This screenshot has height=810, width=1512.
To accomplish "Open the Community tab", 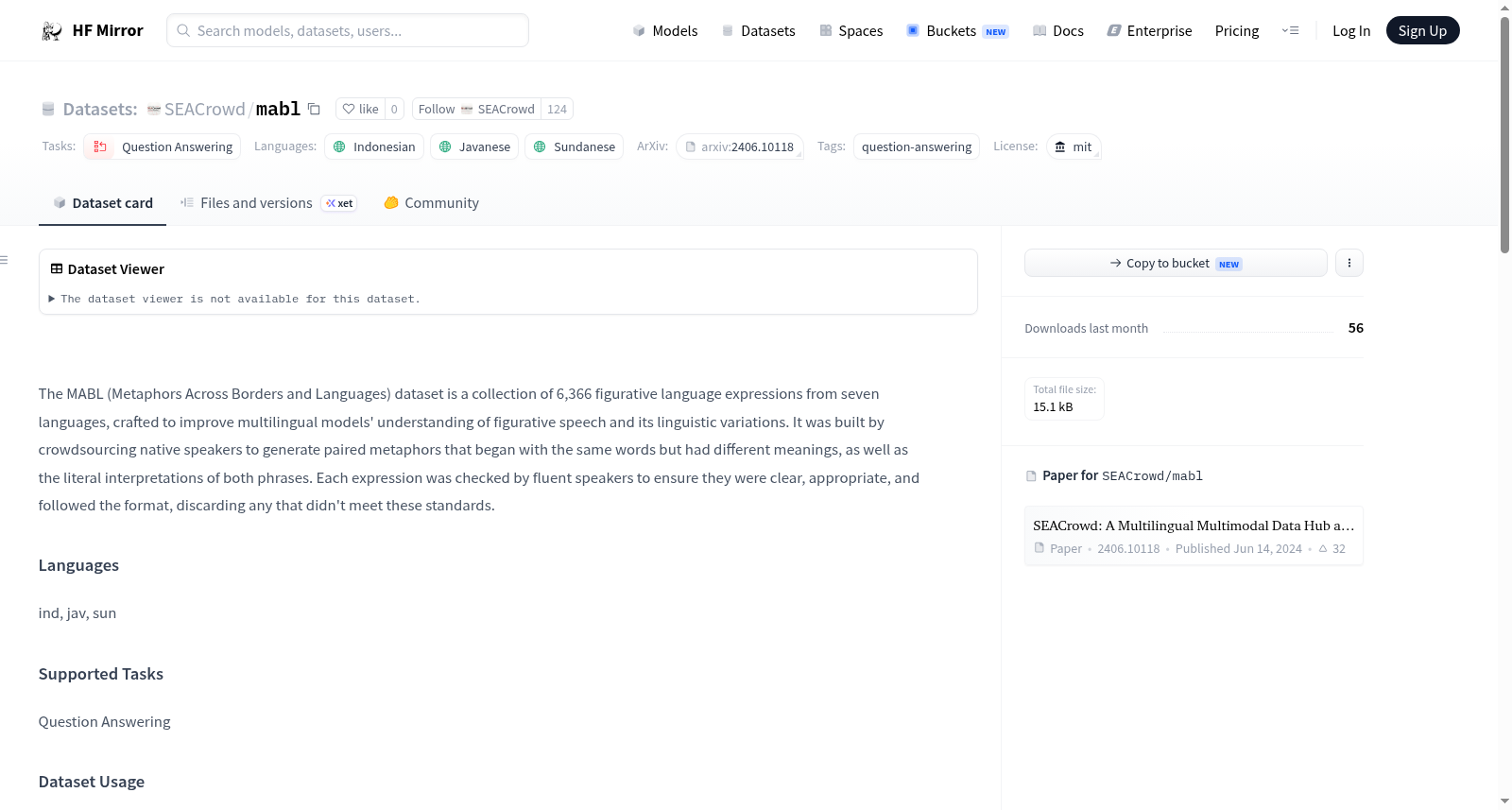I will point(431,203).
